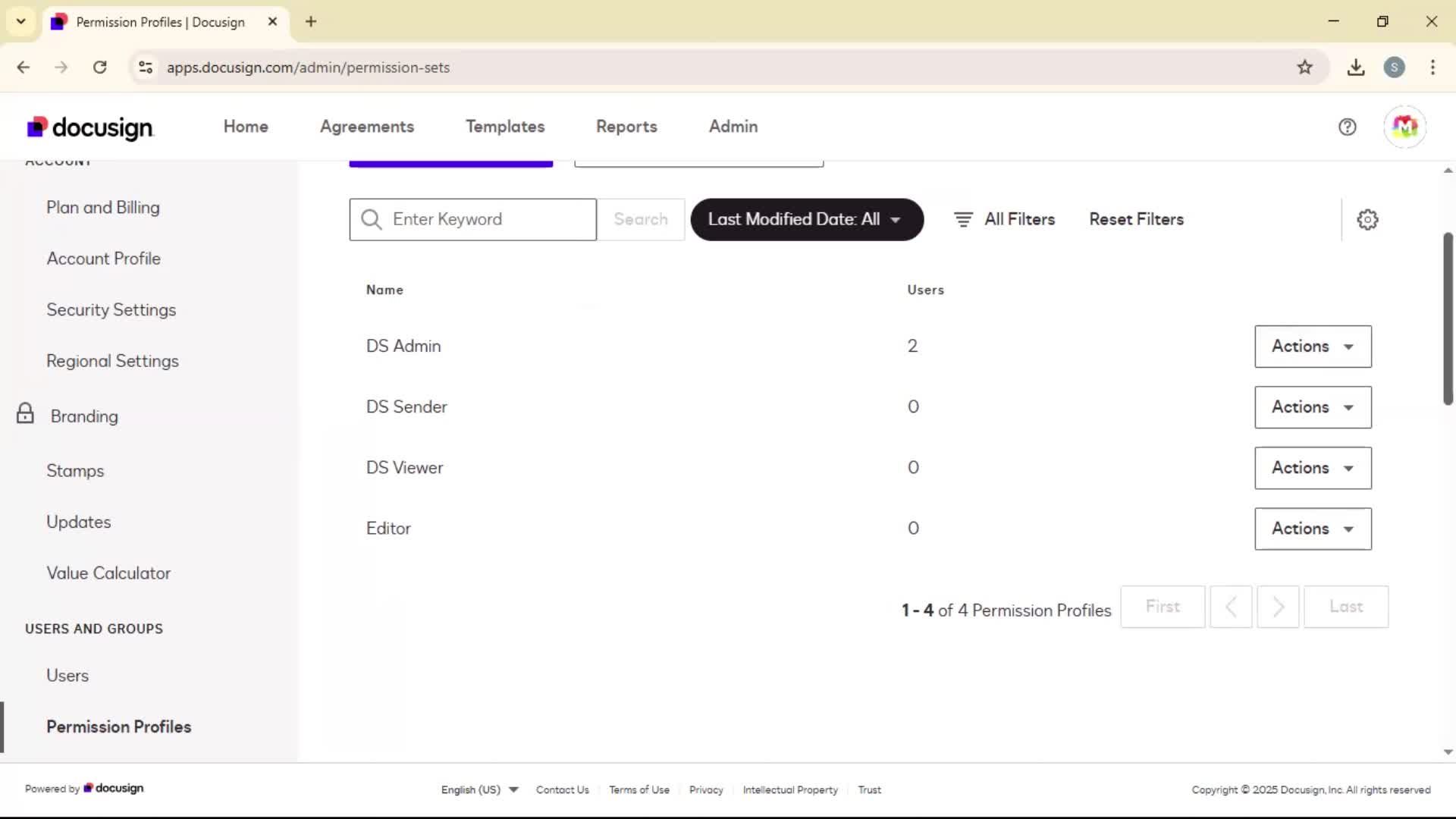Open Actions dropdown for DS Sender
The width and height of the screenshot is (1456, 819).
click(x=1313, y=407)
